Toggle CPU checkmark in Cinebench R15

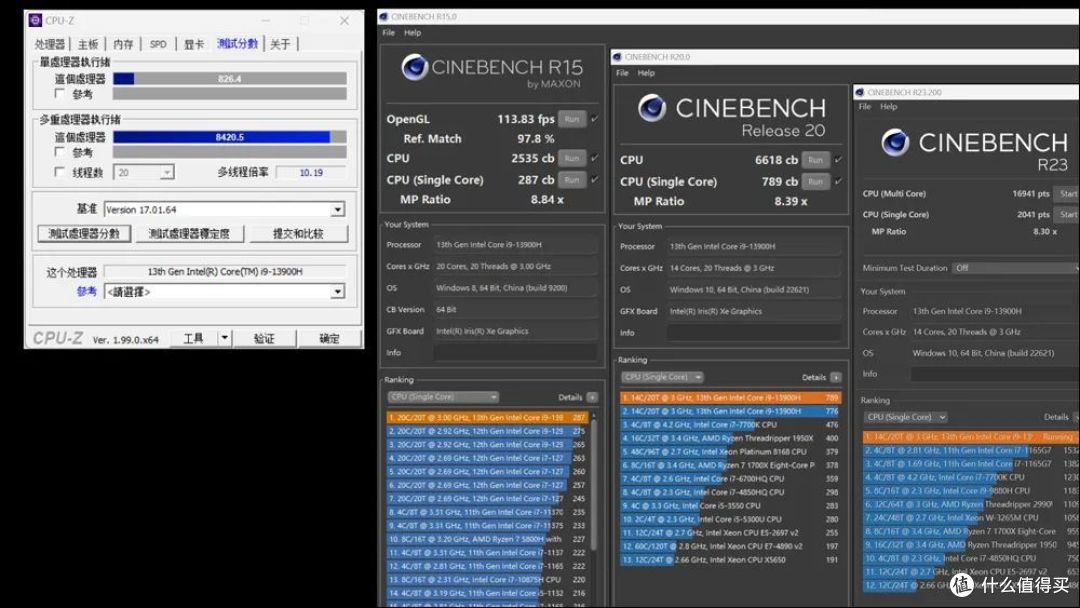point(594,158)
